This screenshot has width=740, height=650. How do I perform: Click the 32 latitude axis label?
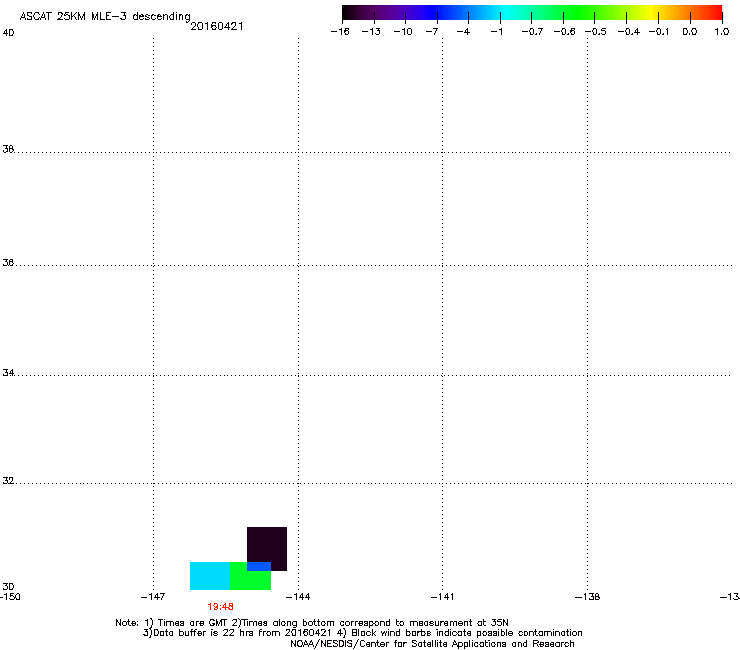pyautogui.click(x=8, y=481)
